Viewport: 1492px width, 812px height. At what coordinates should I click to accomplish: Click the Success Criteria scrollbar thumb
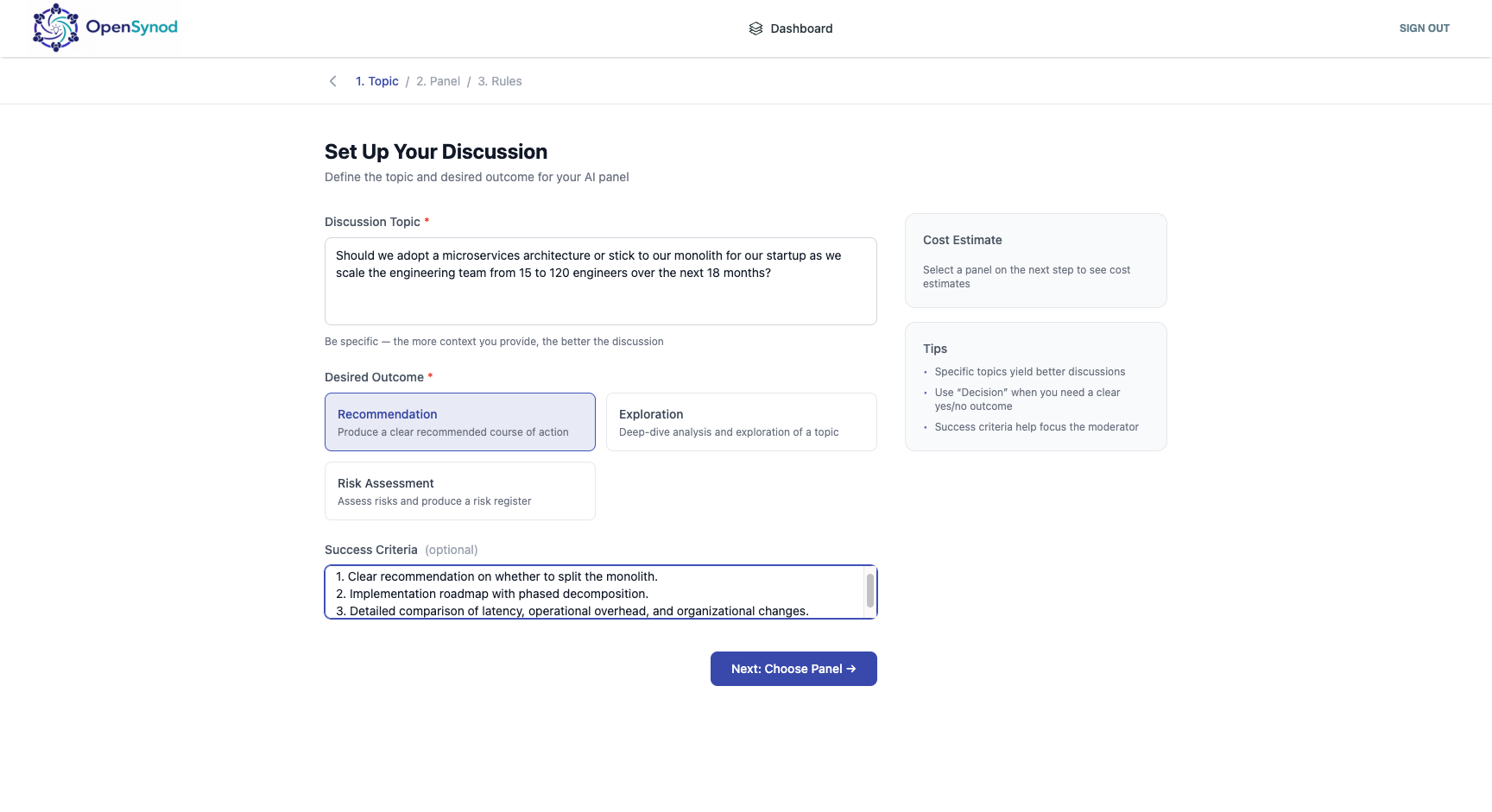pos(869,590)
